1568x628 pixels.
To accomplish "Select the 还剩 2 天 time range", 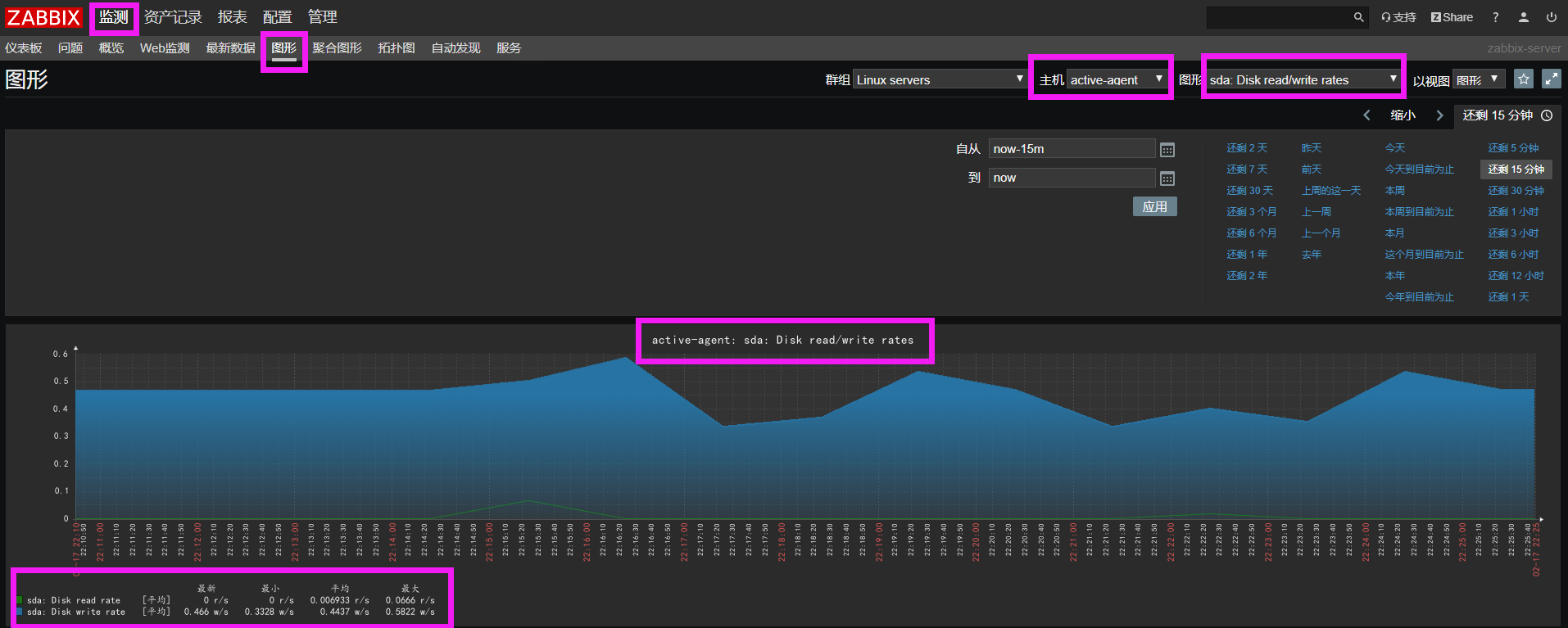I will coord(1247,148).
